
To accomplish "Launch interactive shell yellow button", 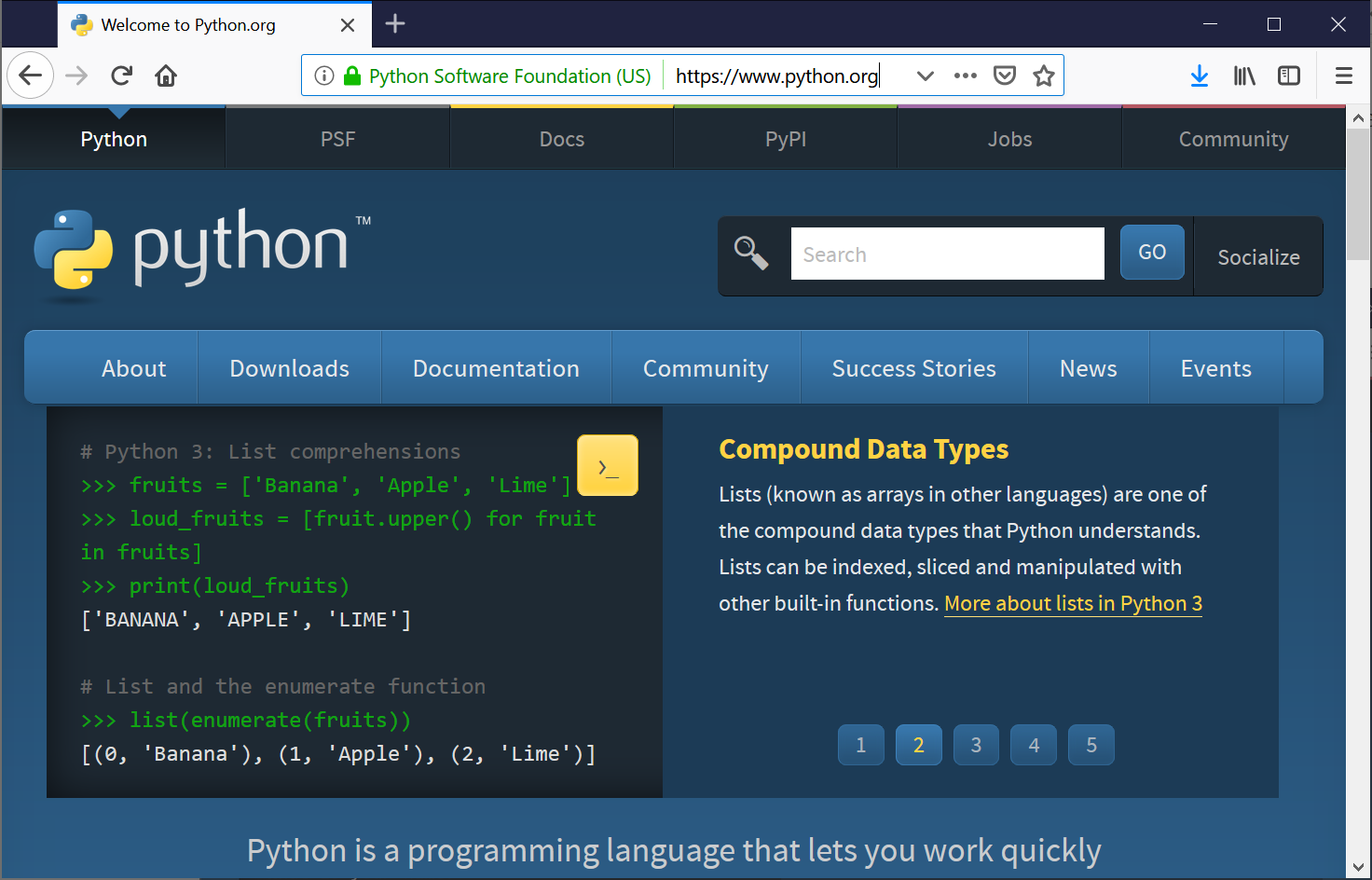I will point(608,465).
